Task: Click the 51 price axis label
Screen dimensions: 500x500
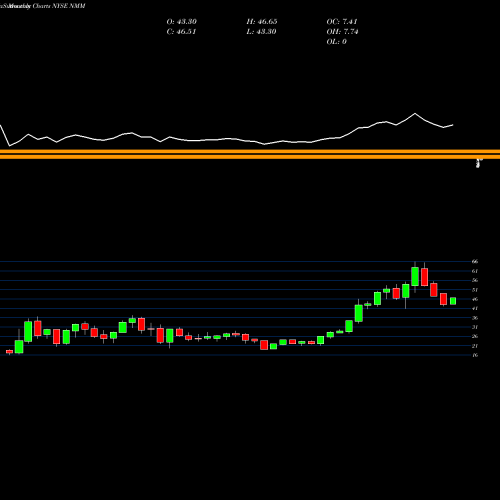Action: pos(475,290)
